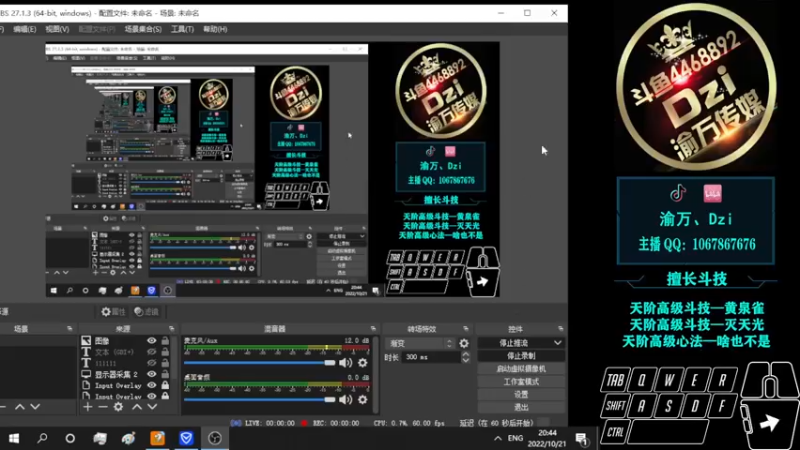Adjust the 麦克风/Aux volume slider

coord(259,363)
